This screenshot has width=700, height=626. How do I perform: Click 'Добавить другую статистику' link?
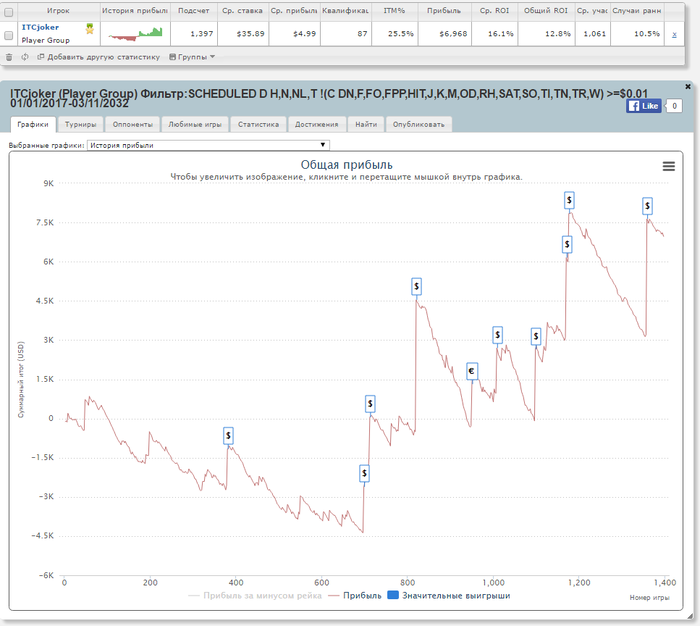(x=103, y=57)
